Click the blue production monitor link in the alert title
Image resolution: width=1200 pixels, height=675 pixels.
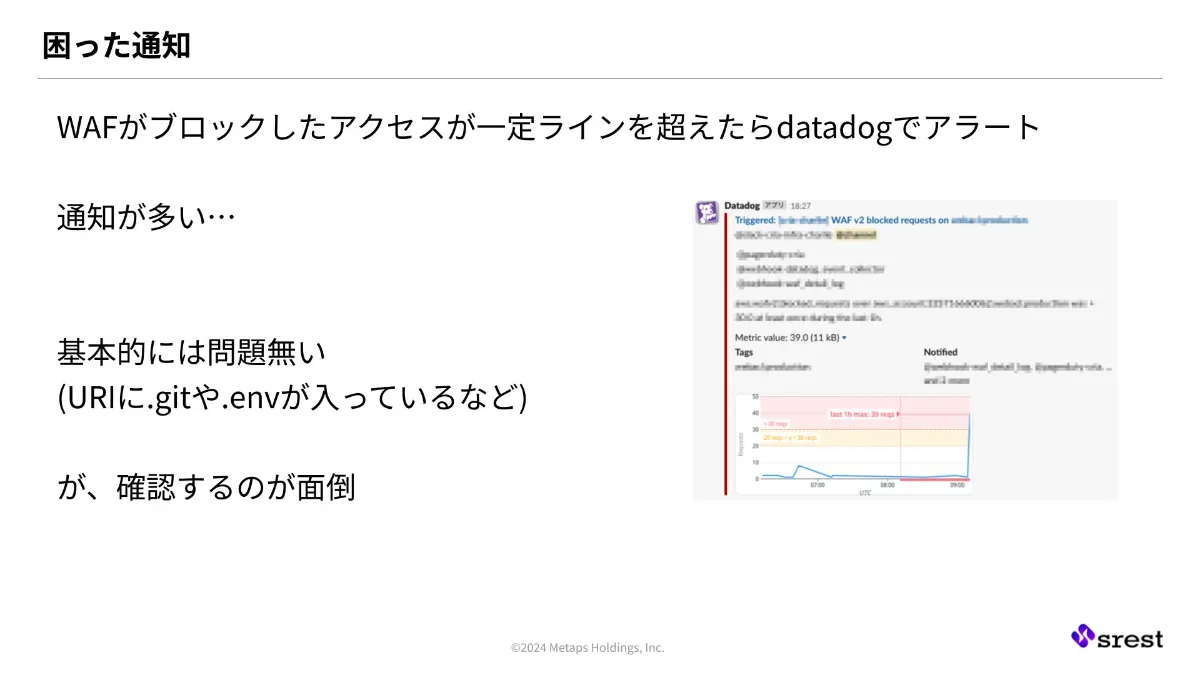989,220
